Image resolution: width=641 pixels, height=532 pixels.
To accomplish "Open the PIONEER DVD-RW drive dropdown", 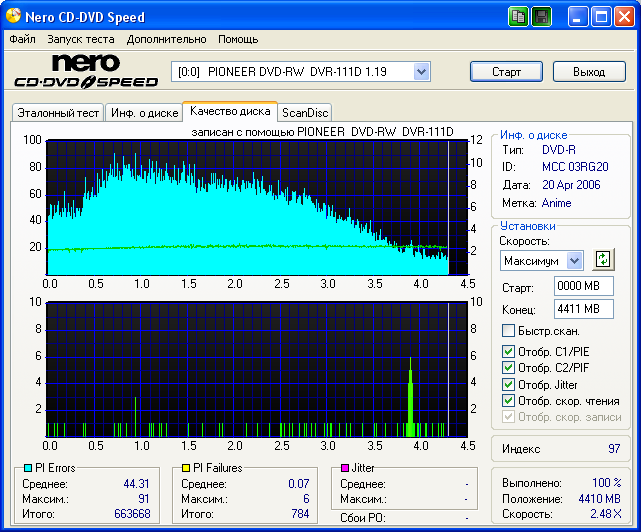I will 421,71.
